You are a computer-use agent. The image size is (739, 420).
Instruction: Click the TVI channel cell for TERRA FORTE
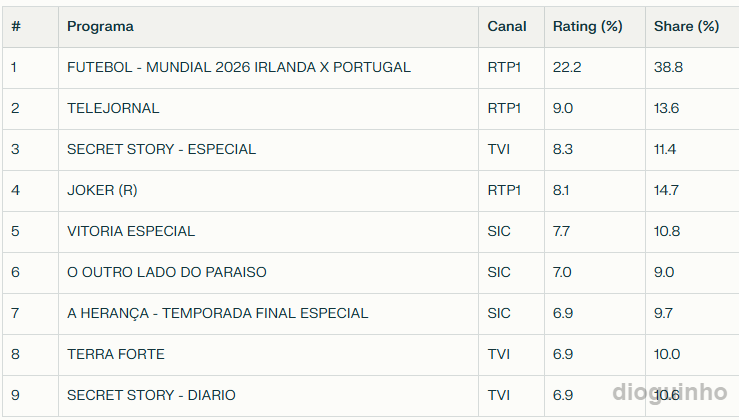tap(498, 354)
